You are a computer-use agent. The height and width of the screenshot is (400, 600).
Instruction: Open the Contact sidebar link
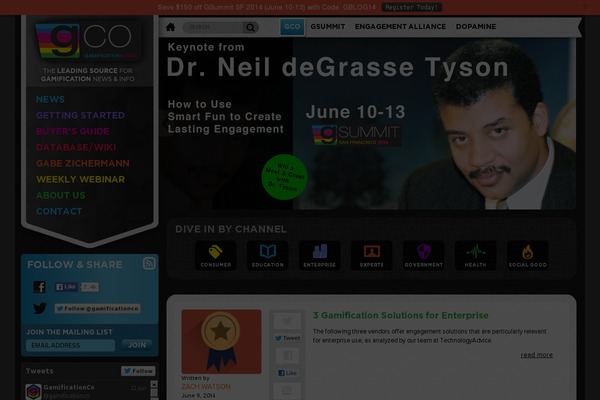[59, 212]
